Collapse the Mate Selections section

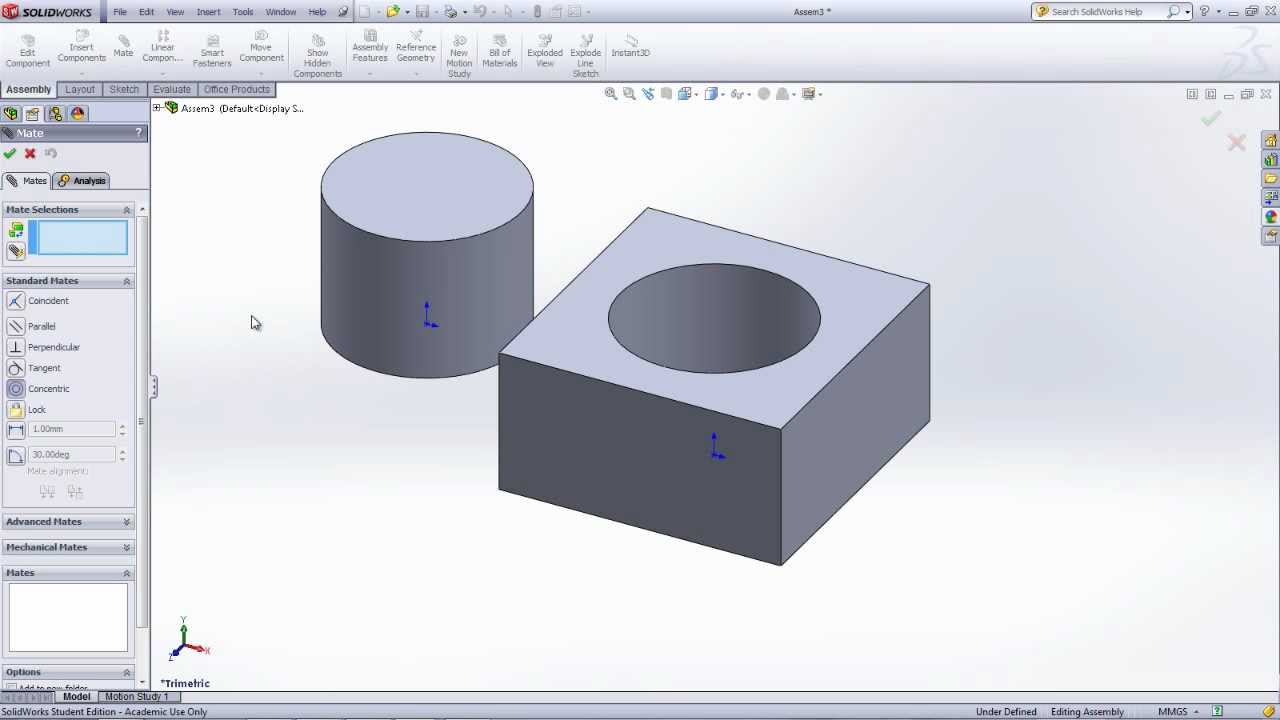coord(127,210)
